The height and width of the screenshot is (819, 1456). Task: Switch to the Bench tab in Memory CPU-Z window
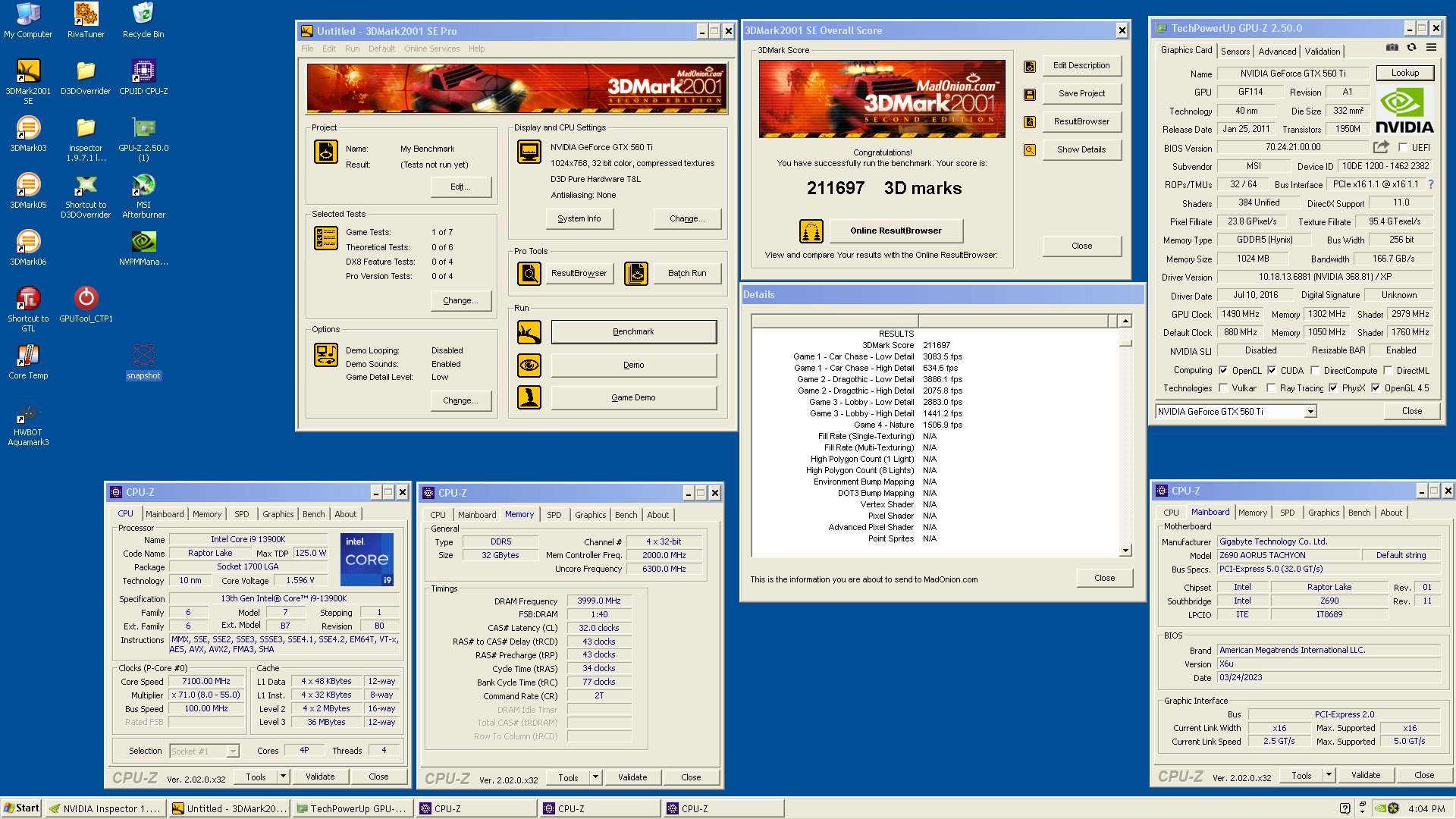(626, 515)
